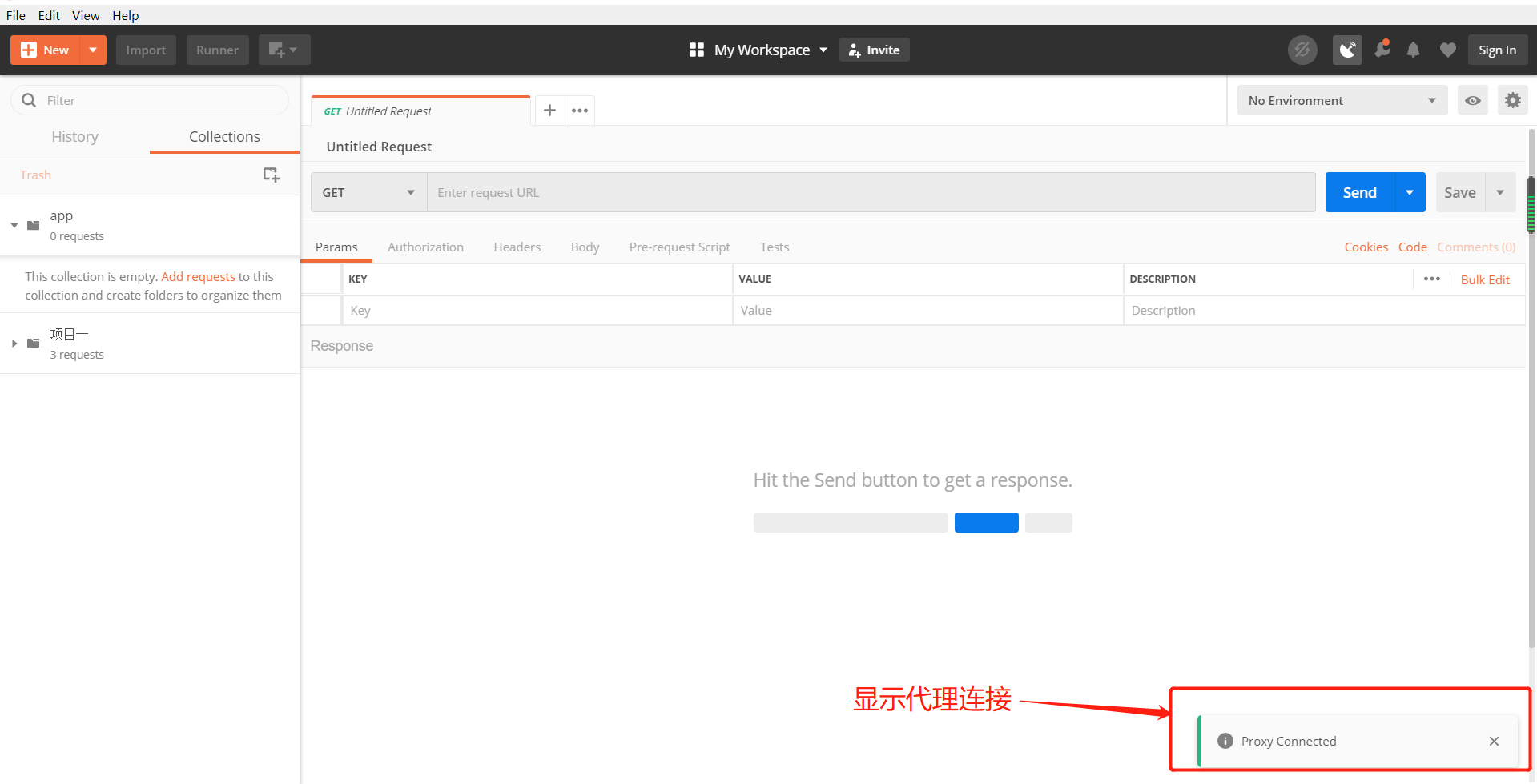
Task: Open notifications bell icon
Action: click(1414, 50)
